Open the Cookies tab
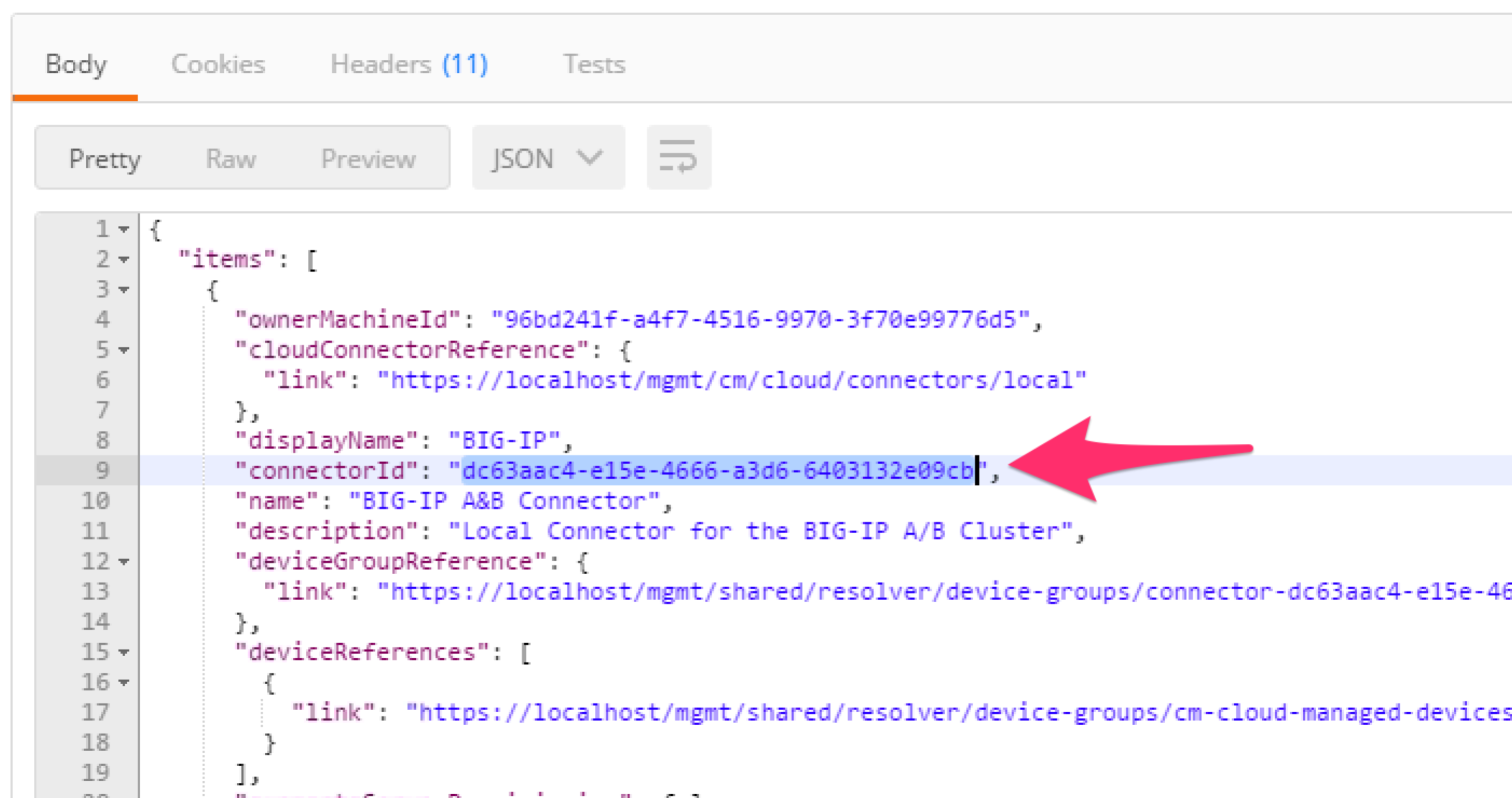Viewport: 1512px width, 798px height. point(218,64)
